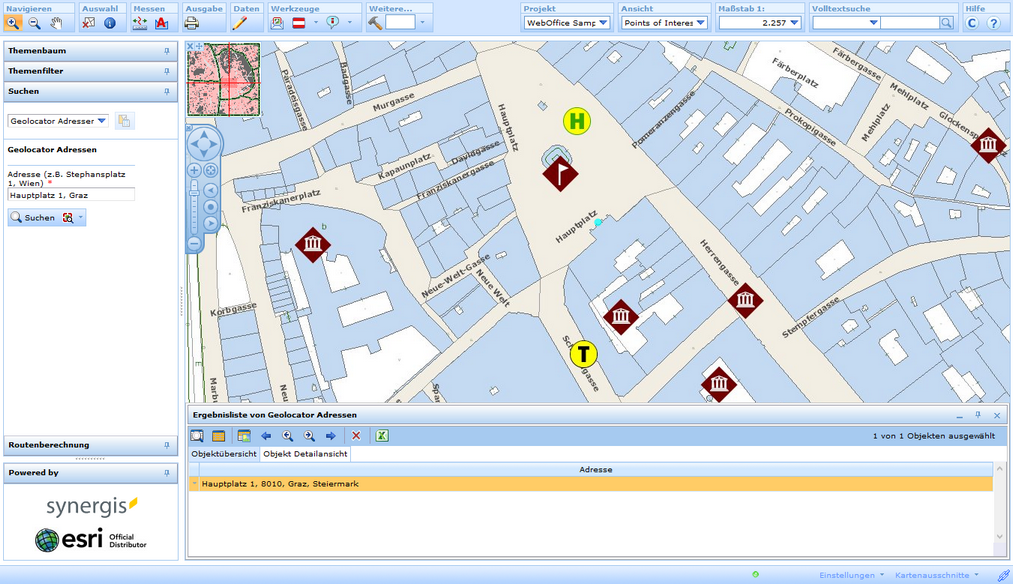The width and height of the screenshot is (1013, 584).
Task: Open the printer icon under Ausgabe
Action: tap(193, 22)
